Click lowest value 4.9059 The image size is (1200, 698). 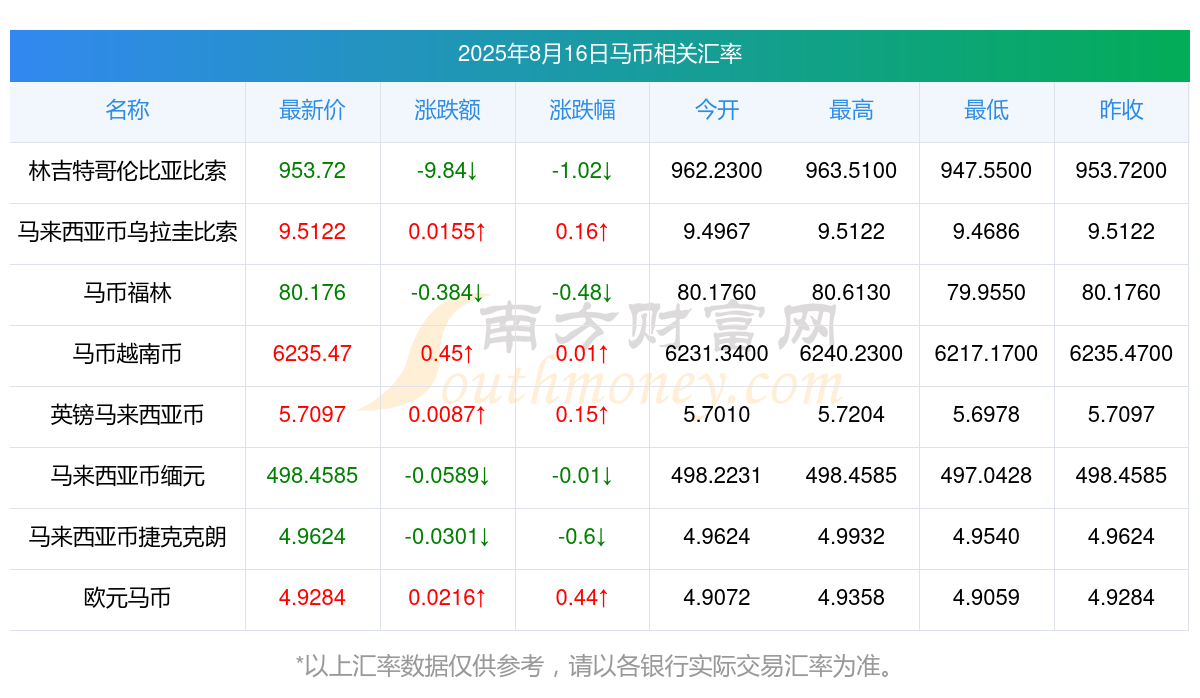click(x=987, y=598)
